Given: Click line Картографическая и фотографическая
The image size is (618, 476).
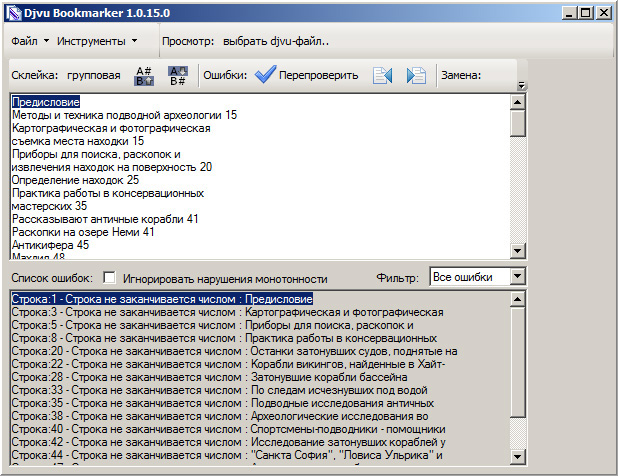Looking at the screenshot, I should coord(111,128).
